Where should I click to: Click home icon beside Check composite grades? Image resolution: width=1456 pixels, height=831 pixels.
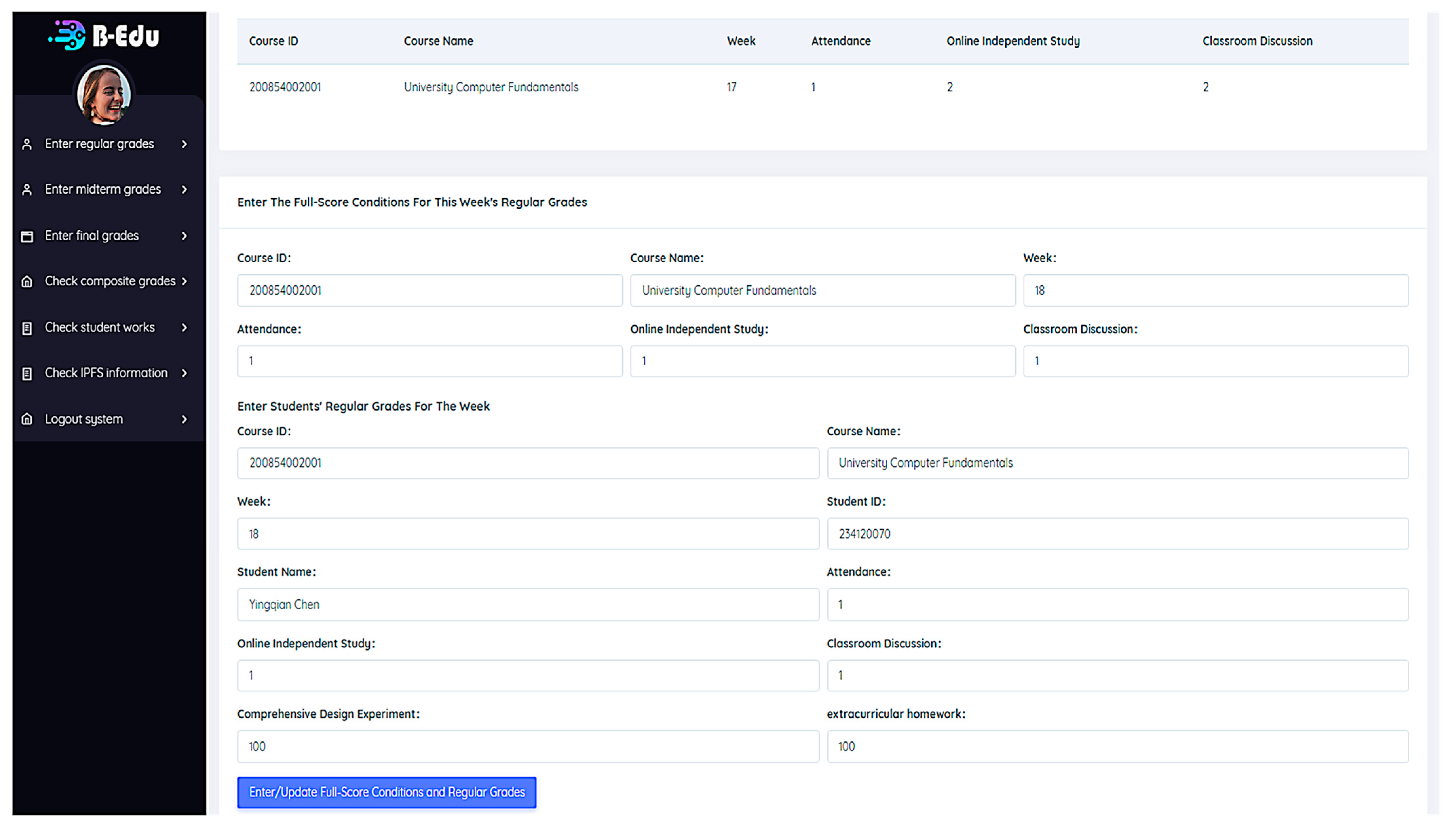click(x=27, y=281)
